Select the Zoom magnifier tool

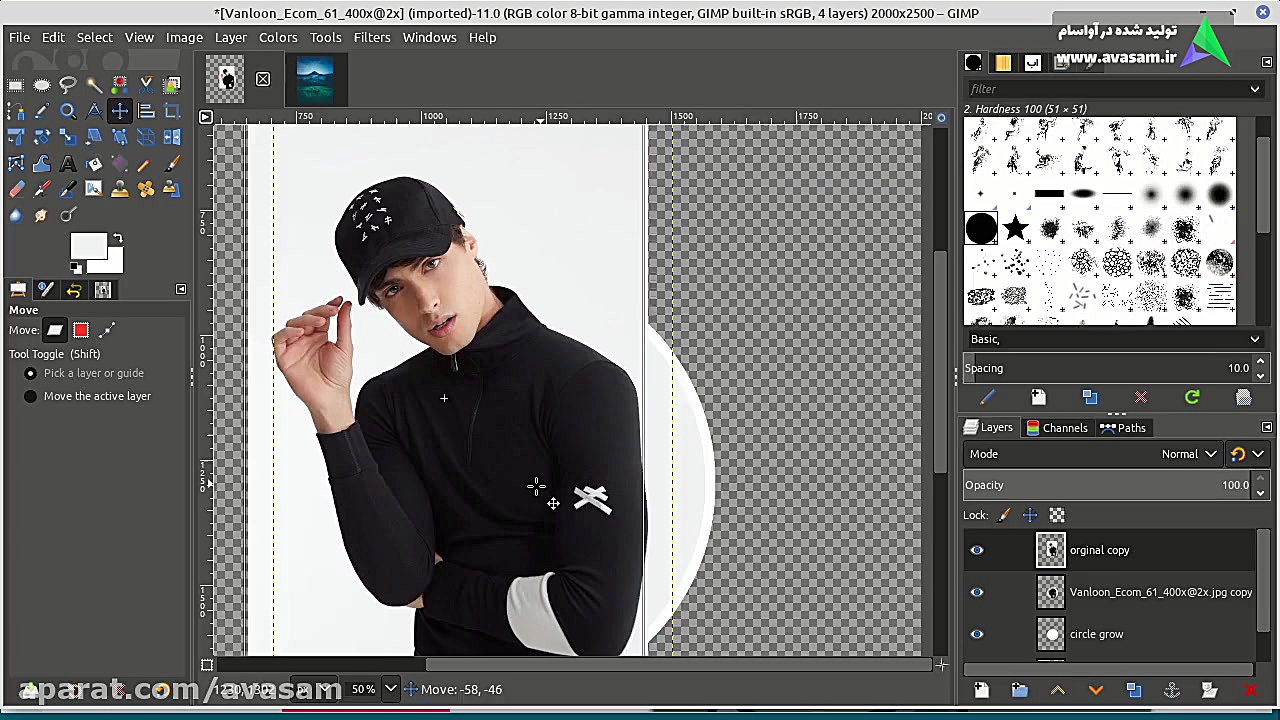click(68, 111)
